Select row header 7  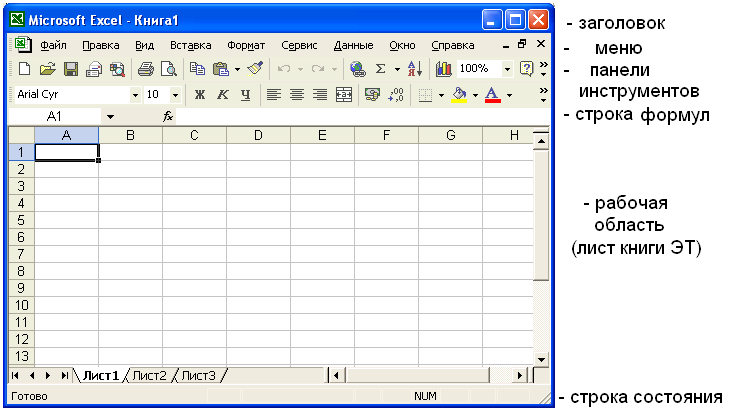(21, 254)
